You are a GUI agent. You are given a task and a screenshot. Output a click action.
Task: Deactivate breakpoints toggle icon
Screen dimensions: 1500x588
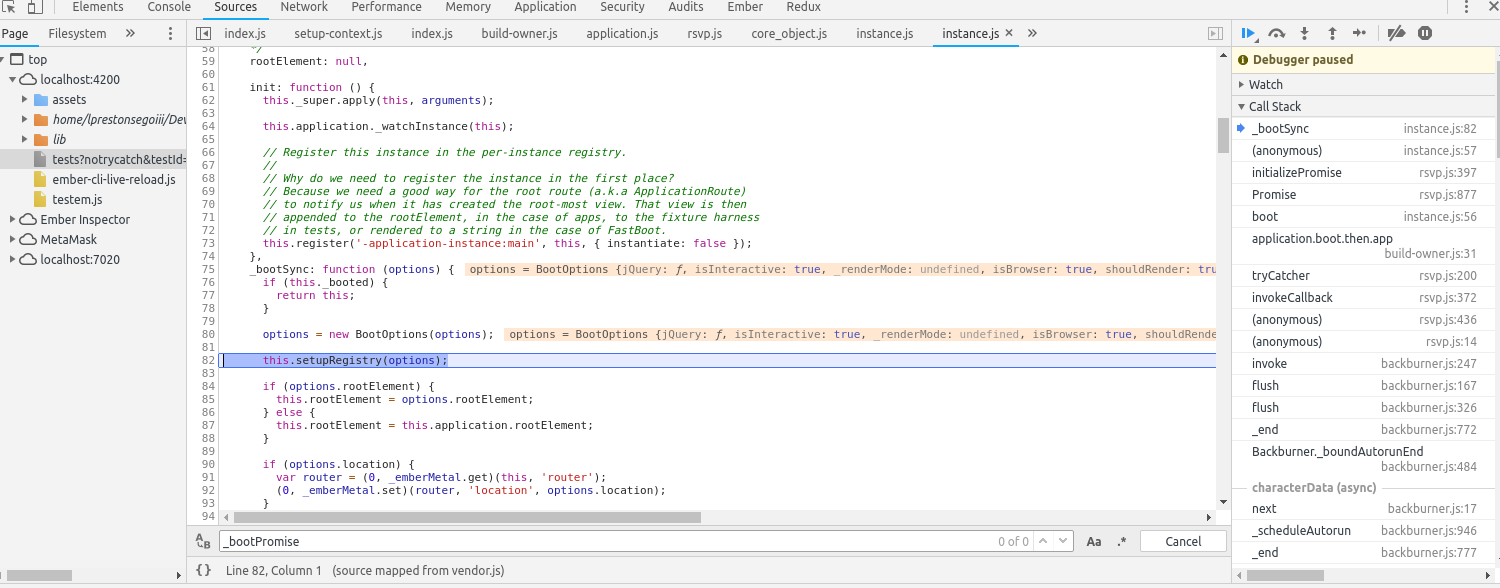(1397, 33)
